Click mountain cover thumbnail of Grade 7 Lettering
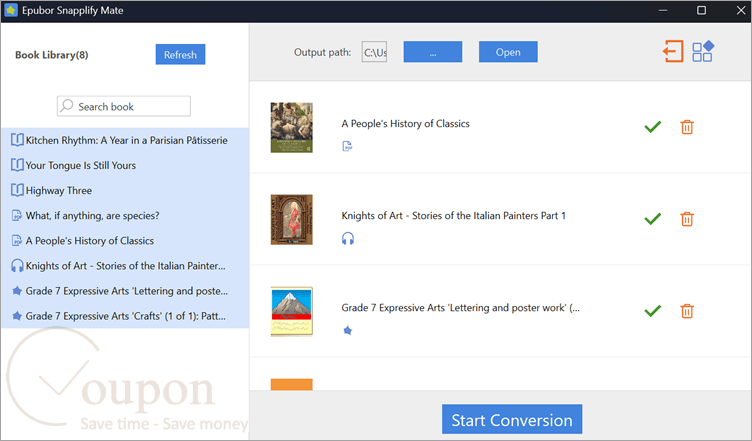Image resolution: width=752 pixels, height=441 pixels. (x=292, y=312)
